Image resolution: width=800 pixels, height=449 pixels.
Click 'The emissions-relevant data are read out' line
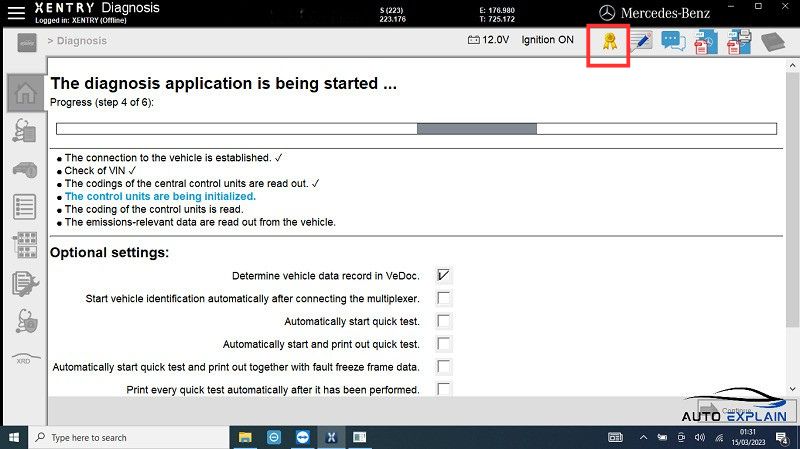pos(200,222)
